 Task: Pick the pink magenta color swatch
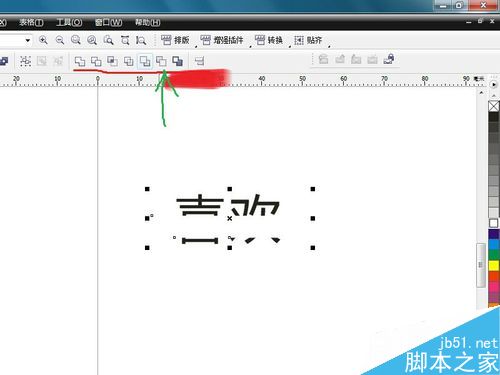tap(494, 287)
